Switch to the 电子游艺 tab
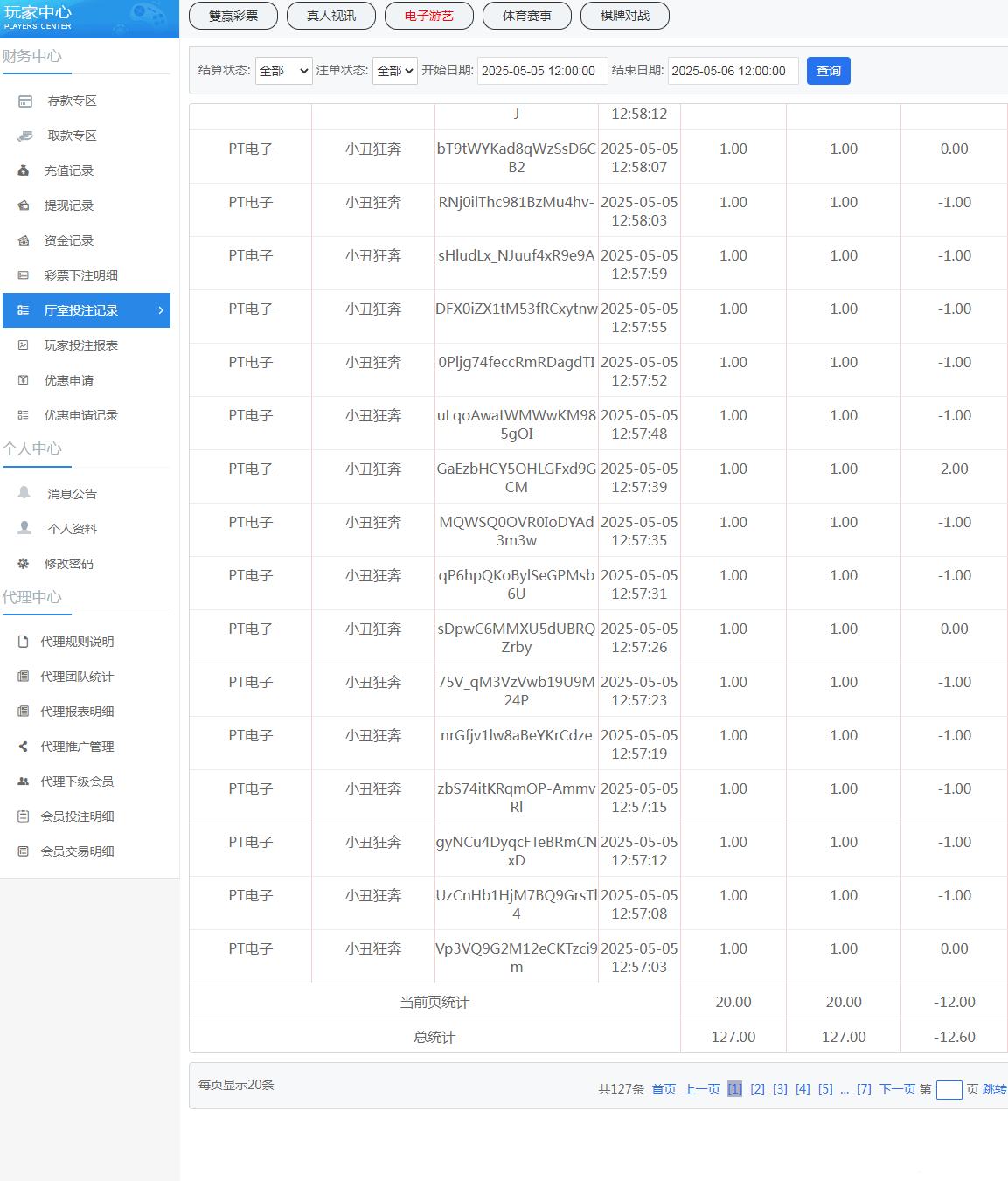1008x1181 pixels. (x=428, y=16)
